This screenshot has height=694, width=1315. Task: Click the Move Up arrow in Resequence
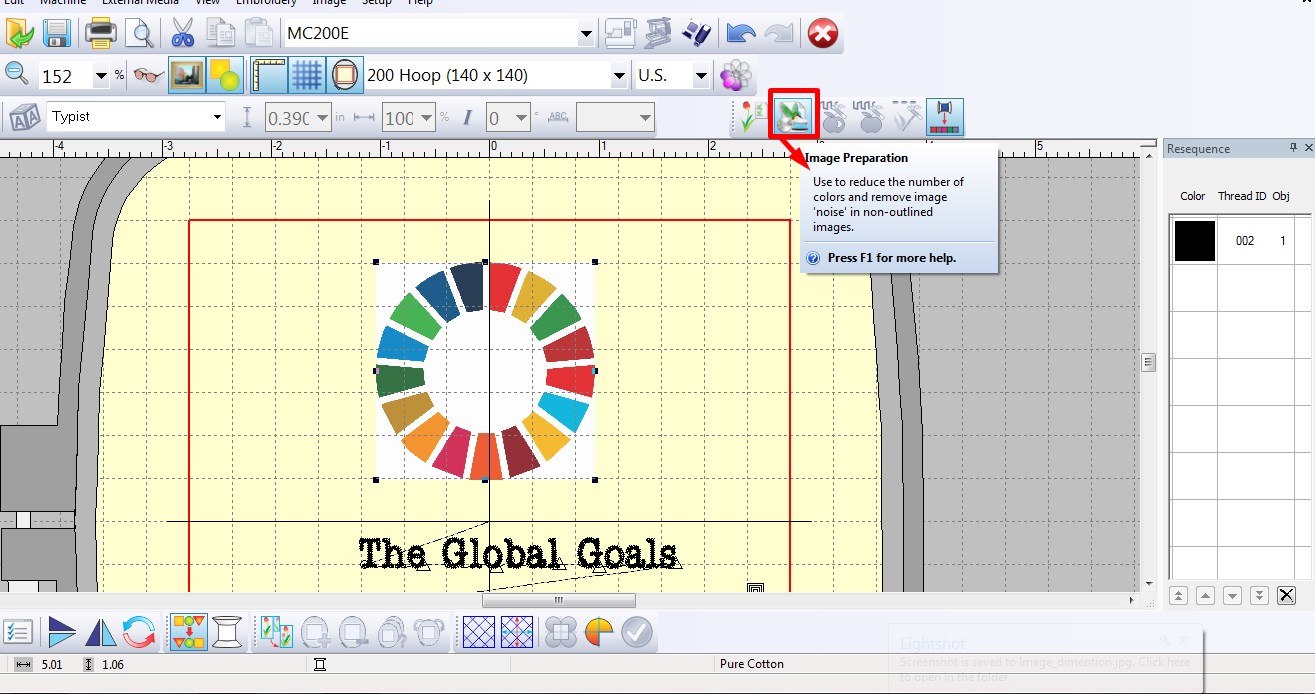1205,596
